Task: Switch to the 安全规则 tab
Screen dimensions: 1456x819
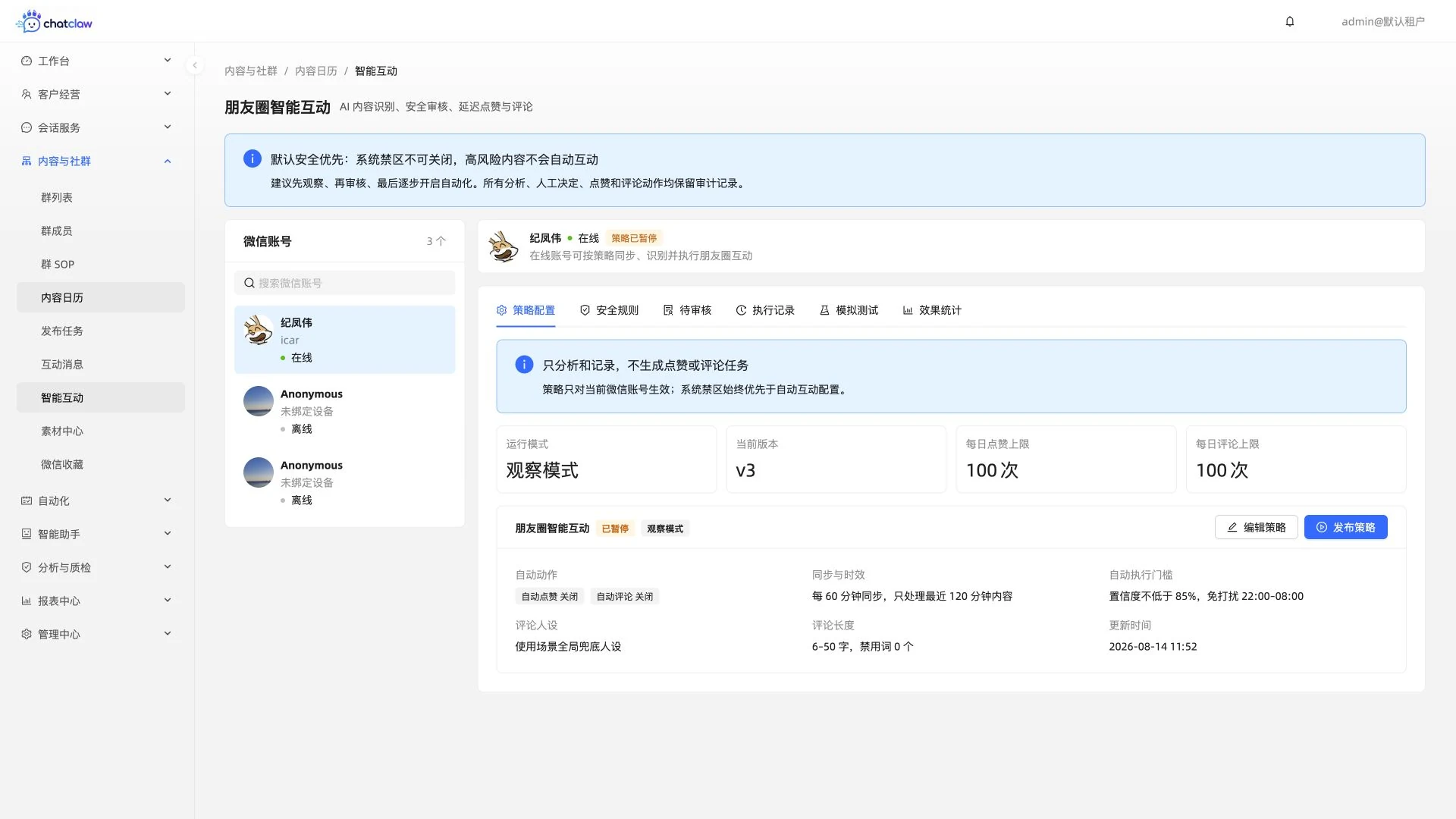Action: tap(609, 310)
